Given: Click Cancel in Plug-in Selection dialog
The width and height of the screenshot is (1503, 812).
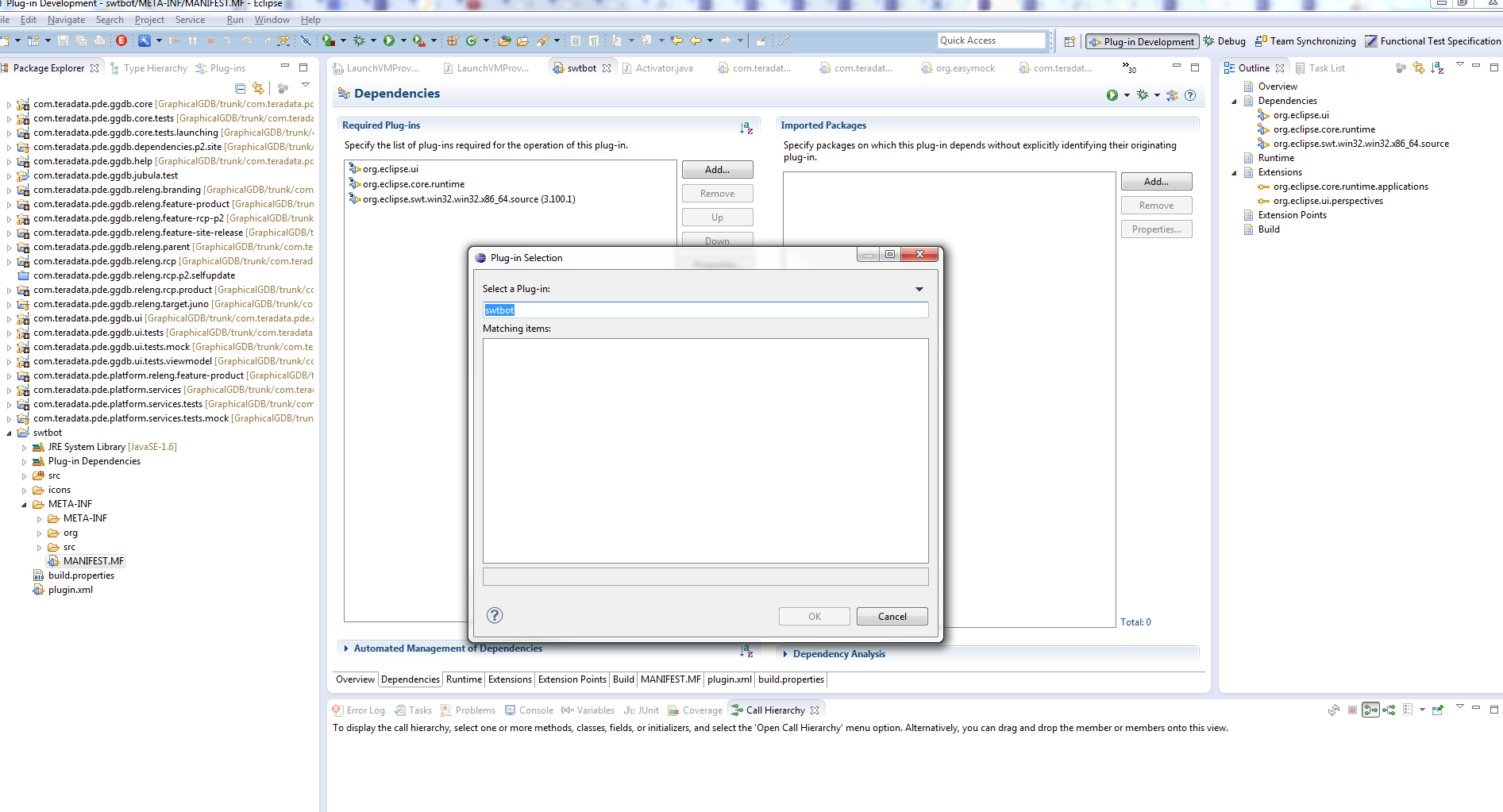Looking at the screenshot, I should point(892,617).
